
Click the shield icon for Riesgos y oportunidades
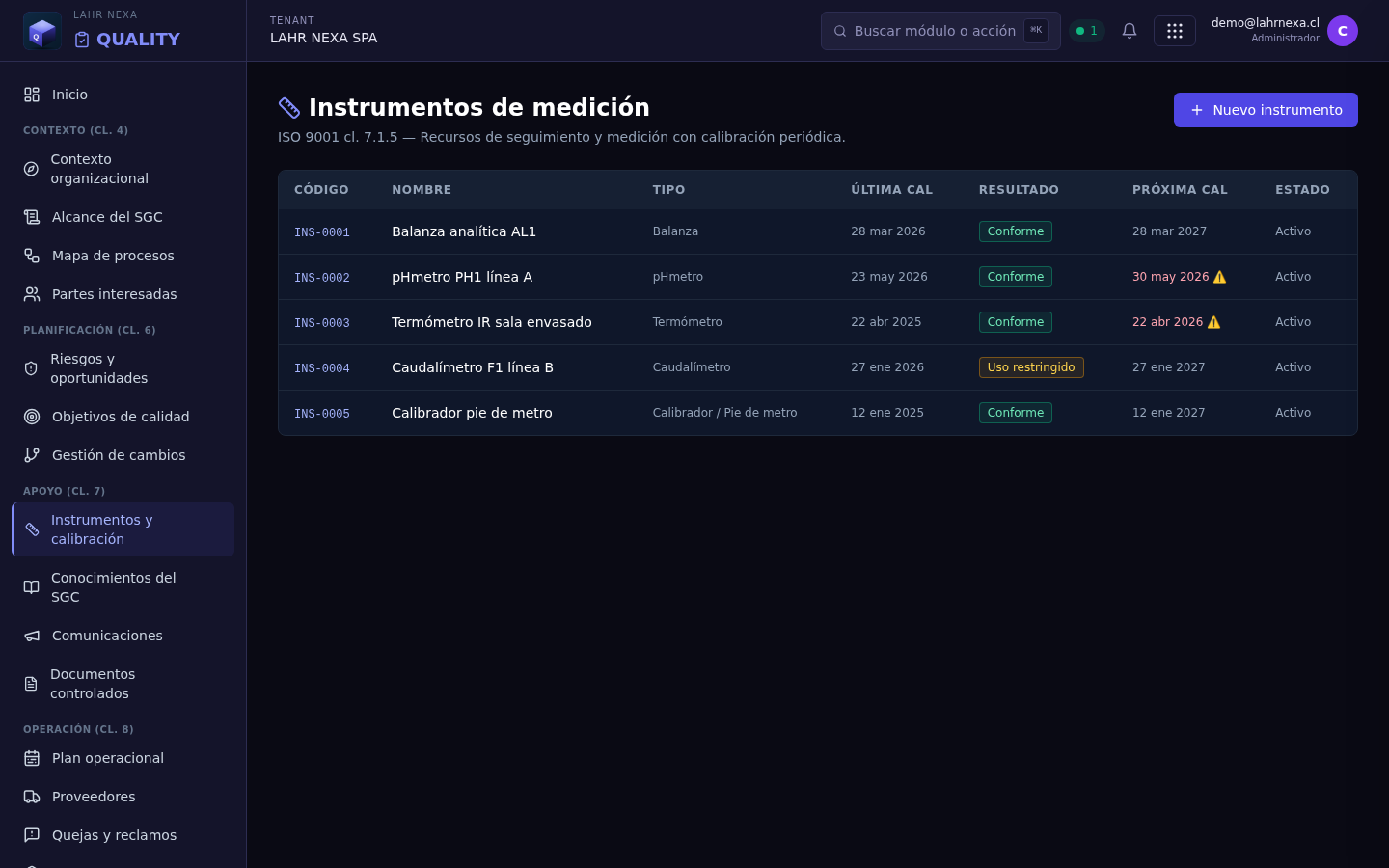[31, 368]
